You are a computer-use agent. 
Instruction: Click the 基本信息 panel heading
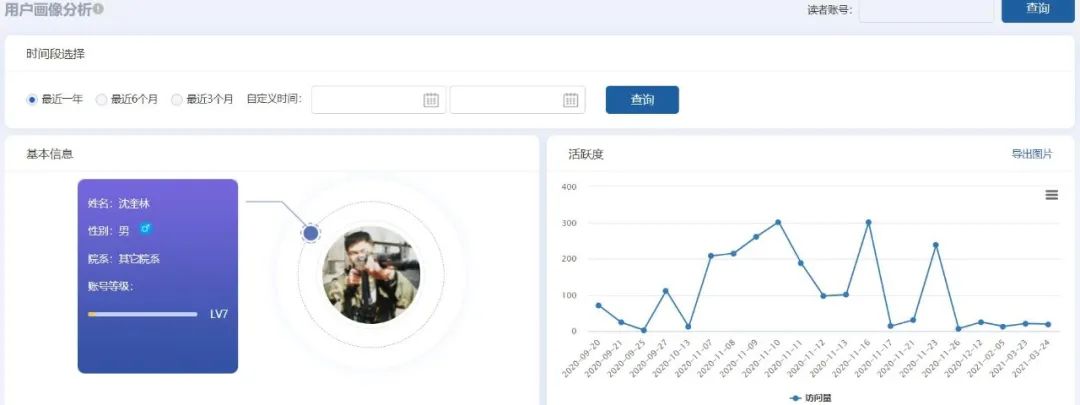pyautogui.click(x=50, y=154)
